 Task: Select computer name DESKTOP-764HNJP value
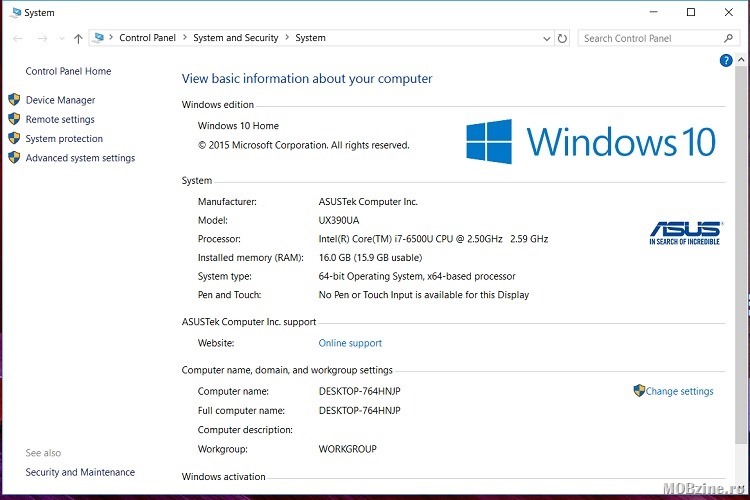[x=360, y=391]
